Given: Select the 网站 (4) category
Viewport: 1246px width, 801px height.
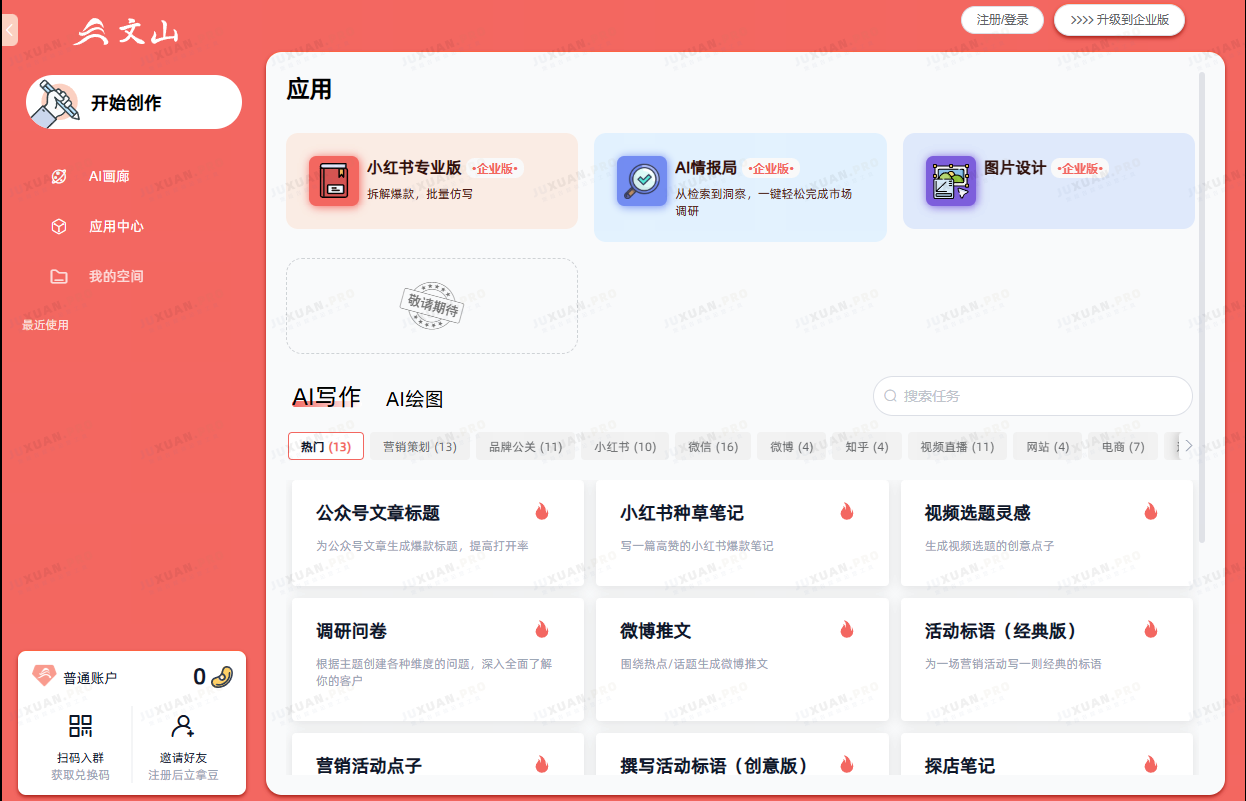Looking at the screenshot, I should tap(1048, 446).
